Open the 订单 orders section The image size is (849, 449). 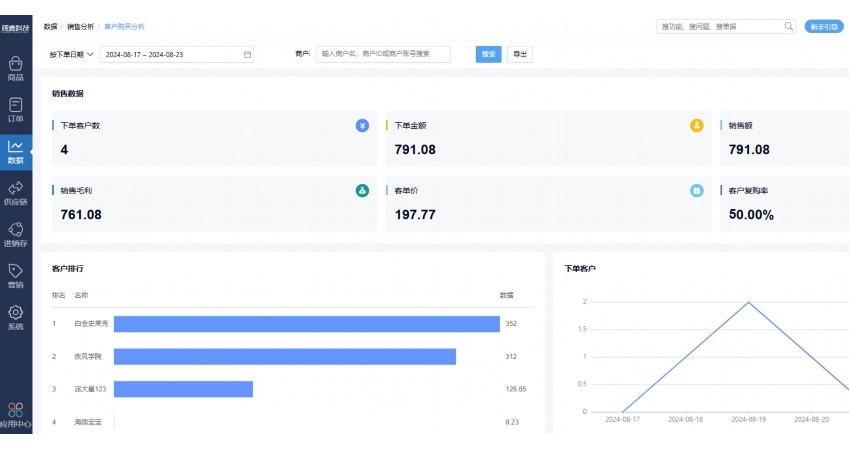[15, 109]
